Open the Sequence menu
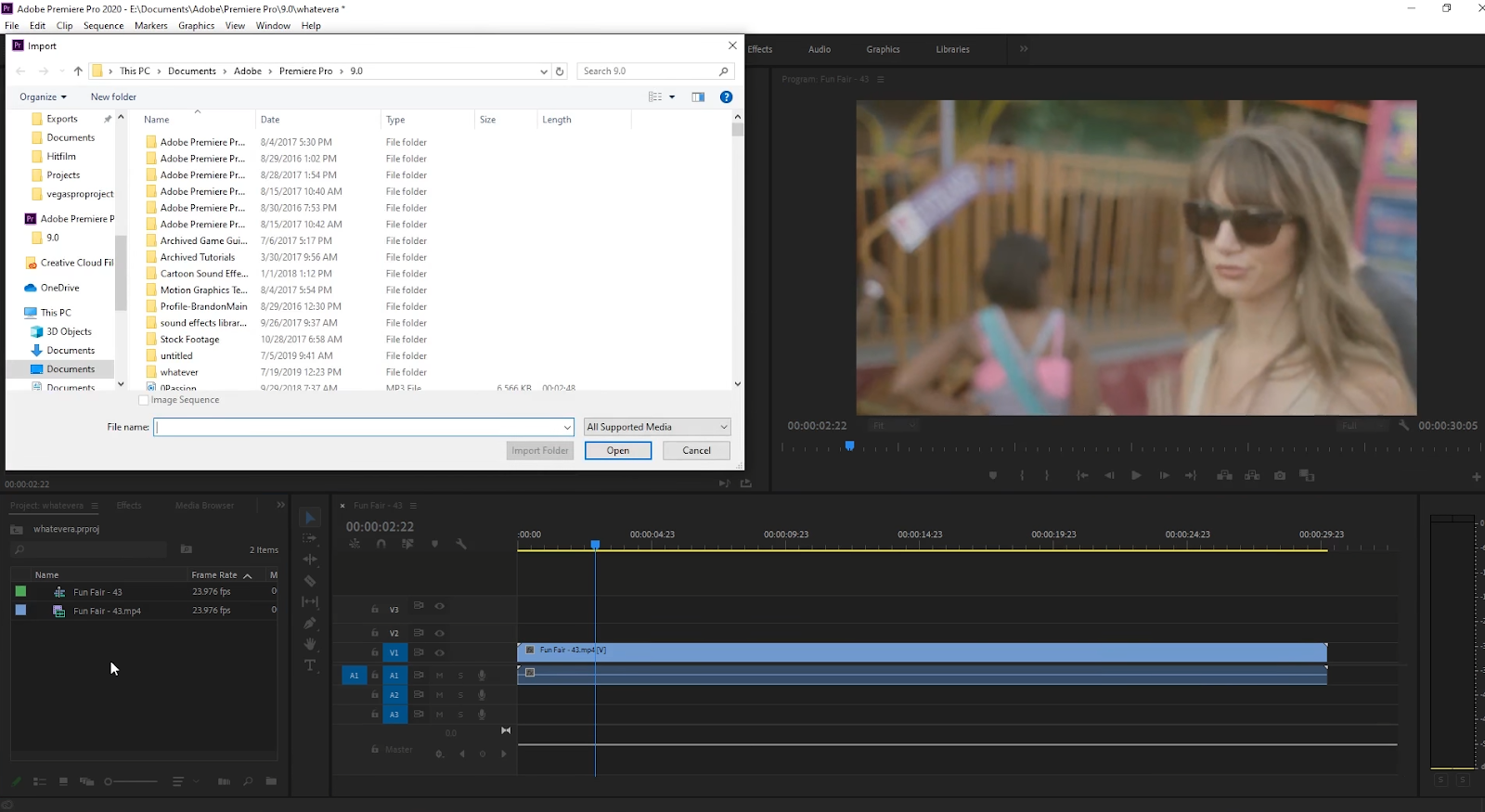The width and height of the screenshot is (1485, 812). click(x=103, y=25)
